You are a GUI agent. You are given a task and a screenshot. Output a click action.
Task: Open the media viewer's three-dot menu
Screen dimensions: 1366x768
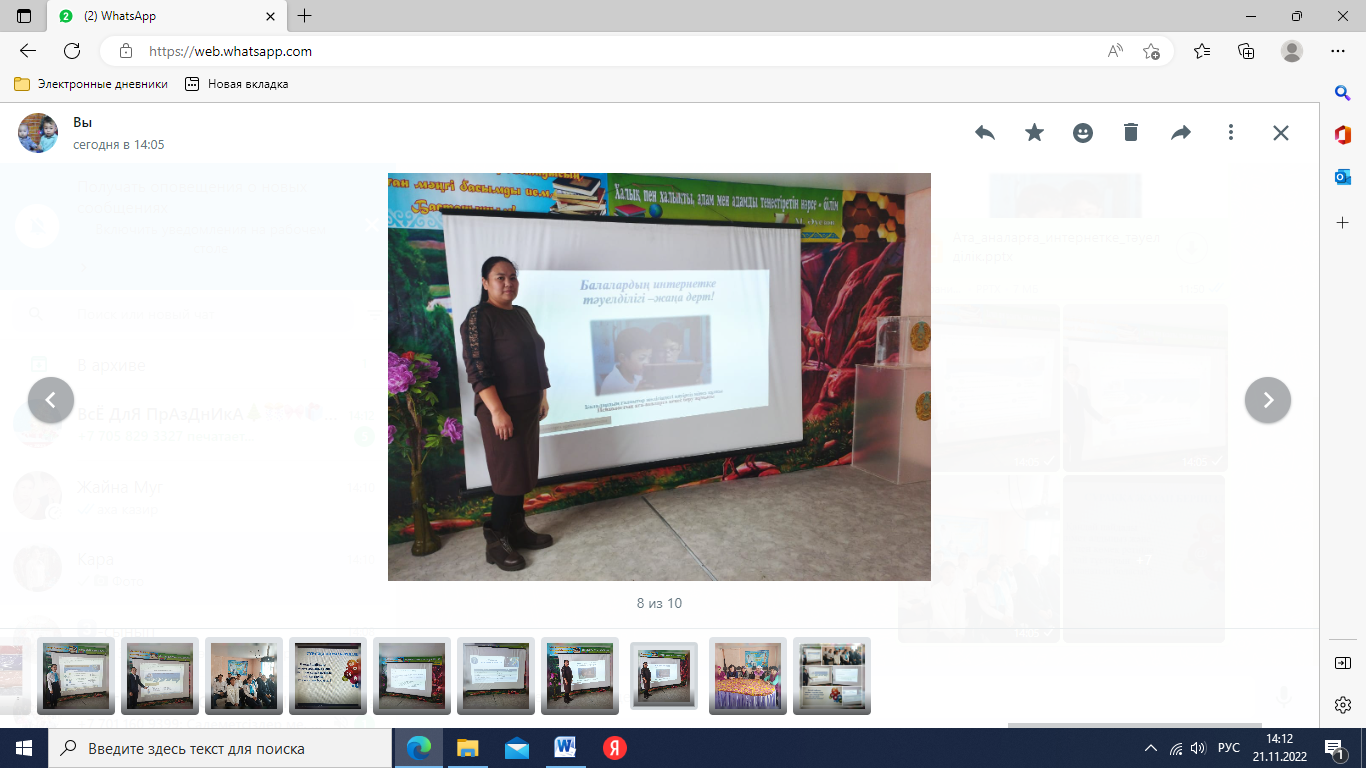[1231, 133]
